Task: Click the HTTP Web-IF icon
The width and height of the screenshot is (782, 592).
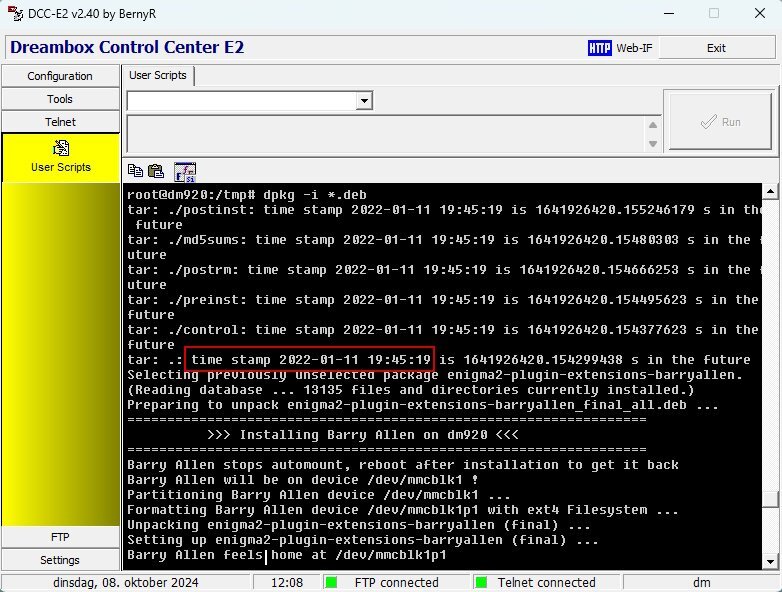Action: (x=599, y=48)
